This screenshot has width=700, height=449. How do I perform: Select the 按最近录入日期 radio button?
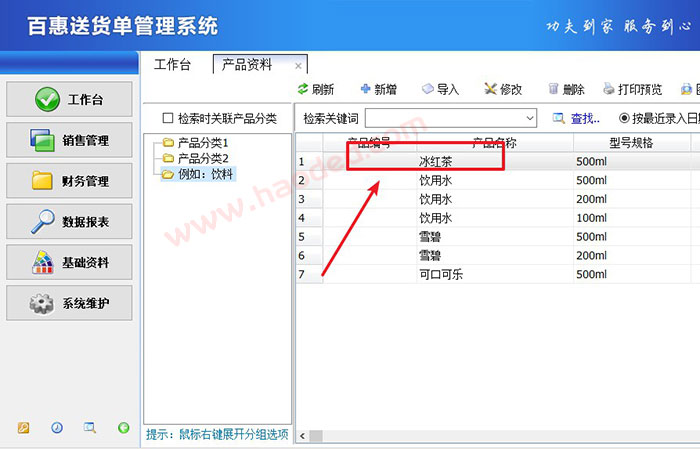(625, 118)
